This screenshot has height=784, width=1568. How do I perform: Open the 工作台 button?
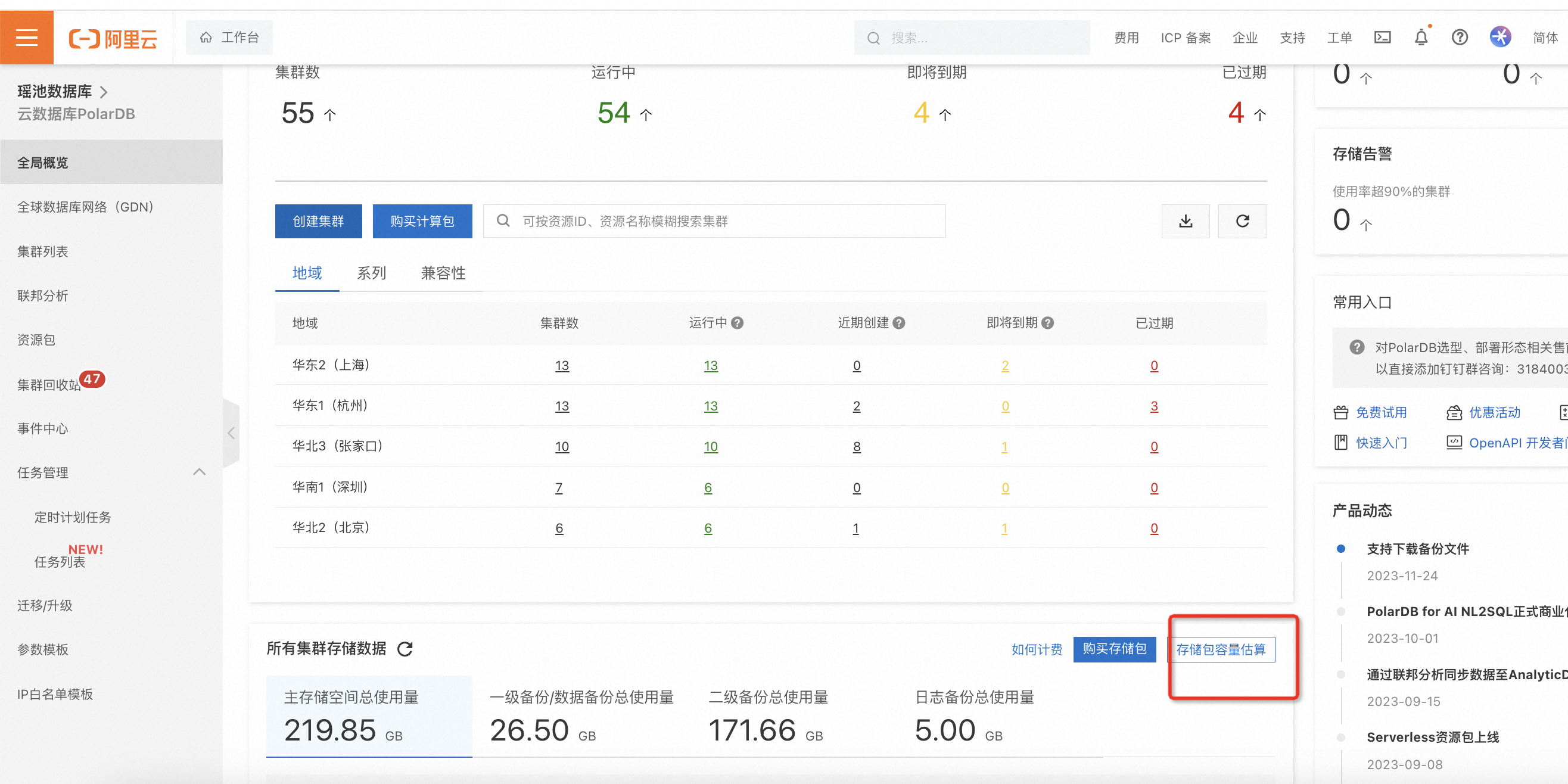pos(229,38)
